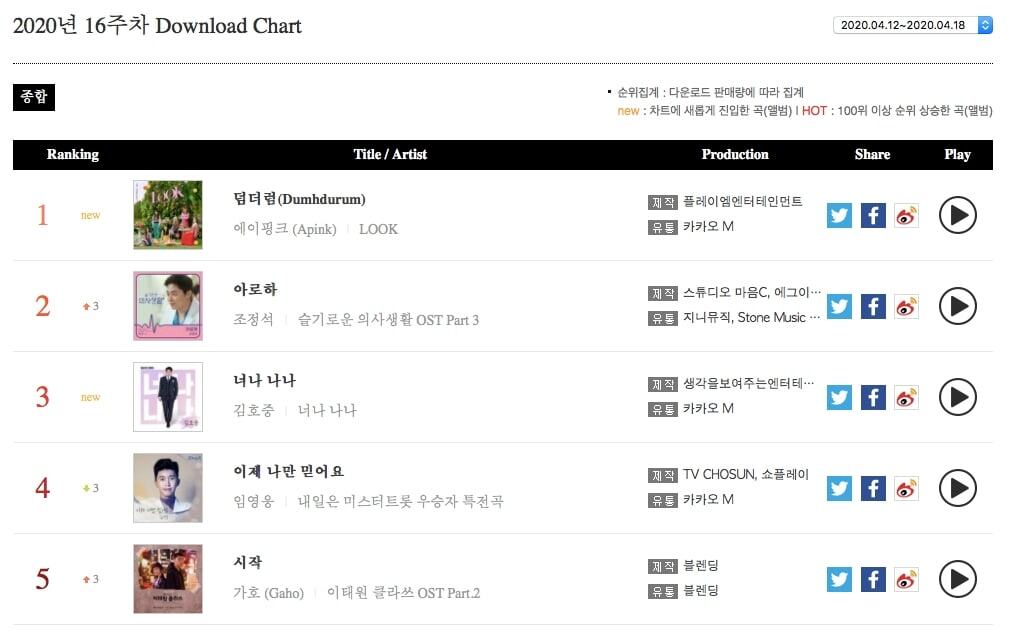Play 너나 나나 by 김호중

pyautogui.click(x=957, y=397)
